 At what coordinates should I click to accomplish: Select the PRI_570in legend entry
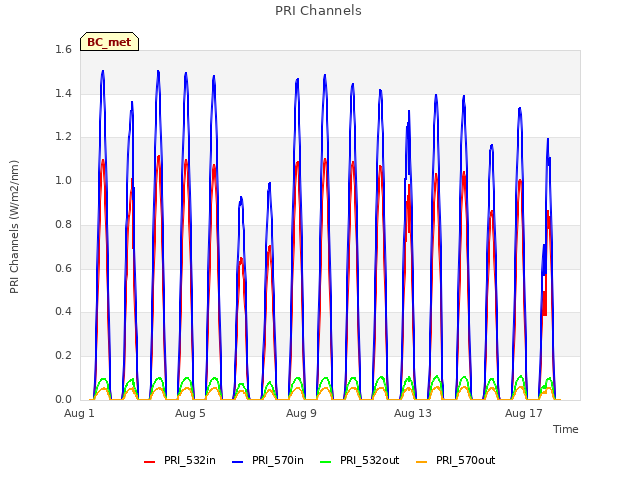(x=268, y=460)
